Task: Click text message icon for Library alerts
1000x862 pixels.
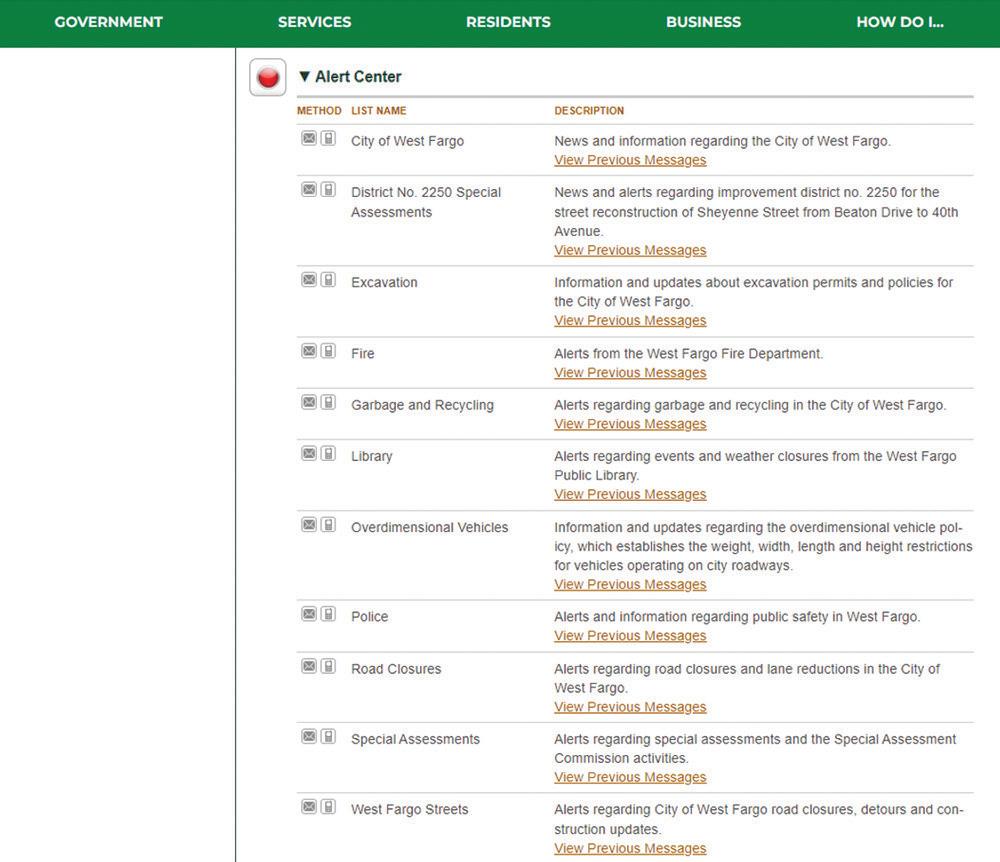Action: pyautogui.click(x=328, y=453)
